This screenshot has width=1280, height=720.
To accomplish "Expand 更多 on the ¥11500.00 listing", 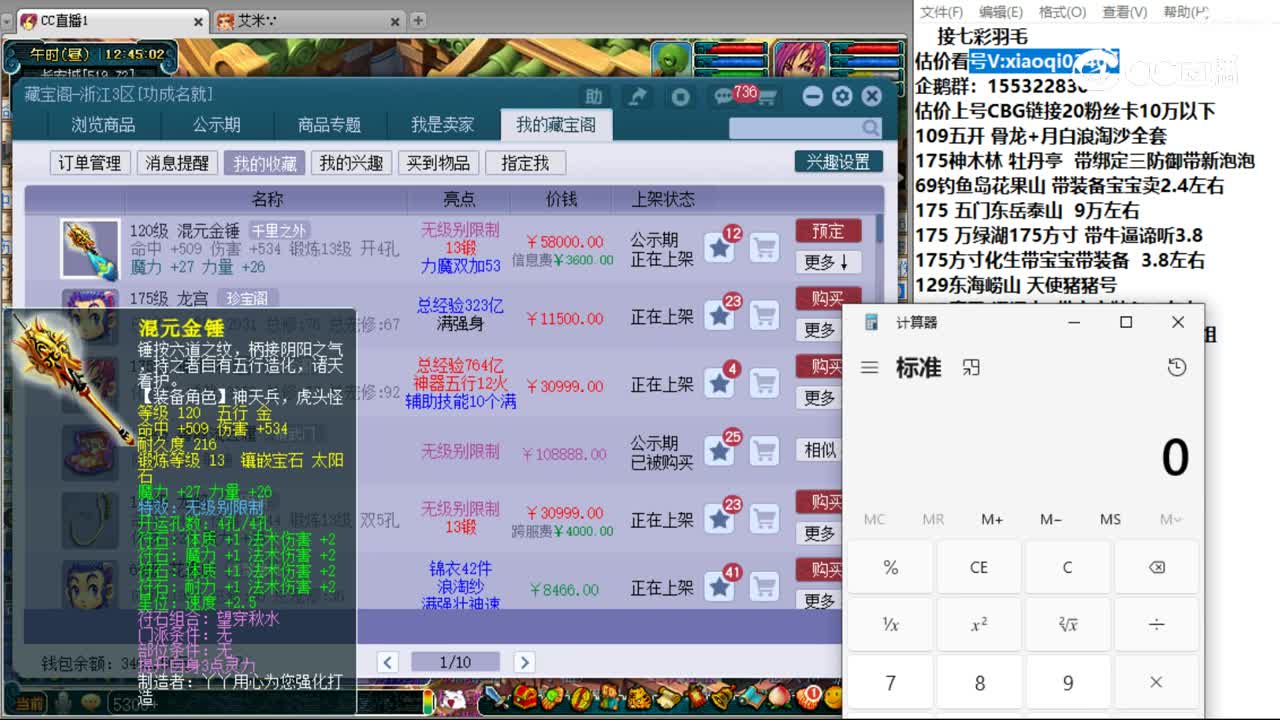I will (820, 331).
